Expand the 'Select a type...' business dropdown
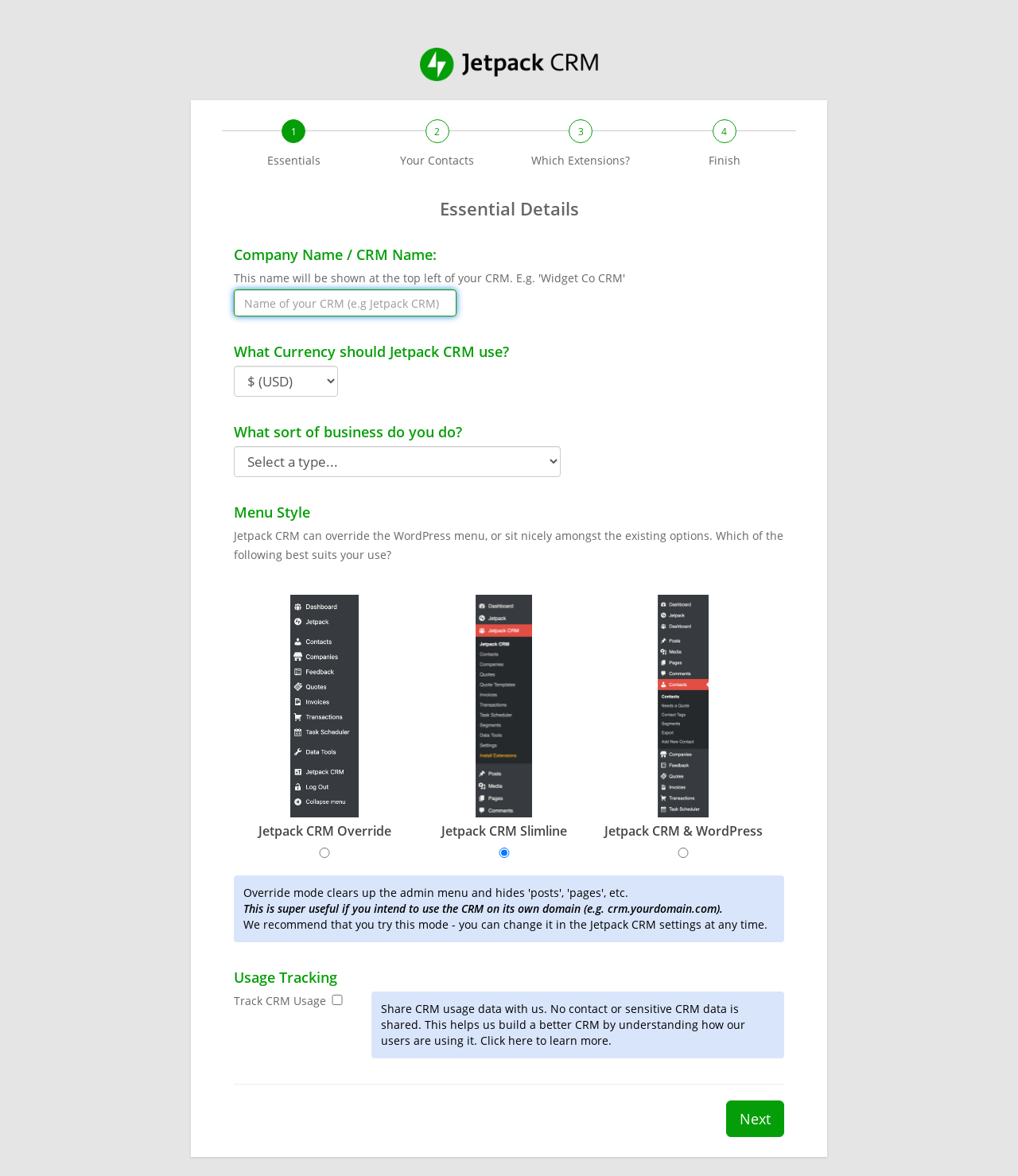The image size is (1018, 1176). [x=397, y=462]
